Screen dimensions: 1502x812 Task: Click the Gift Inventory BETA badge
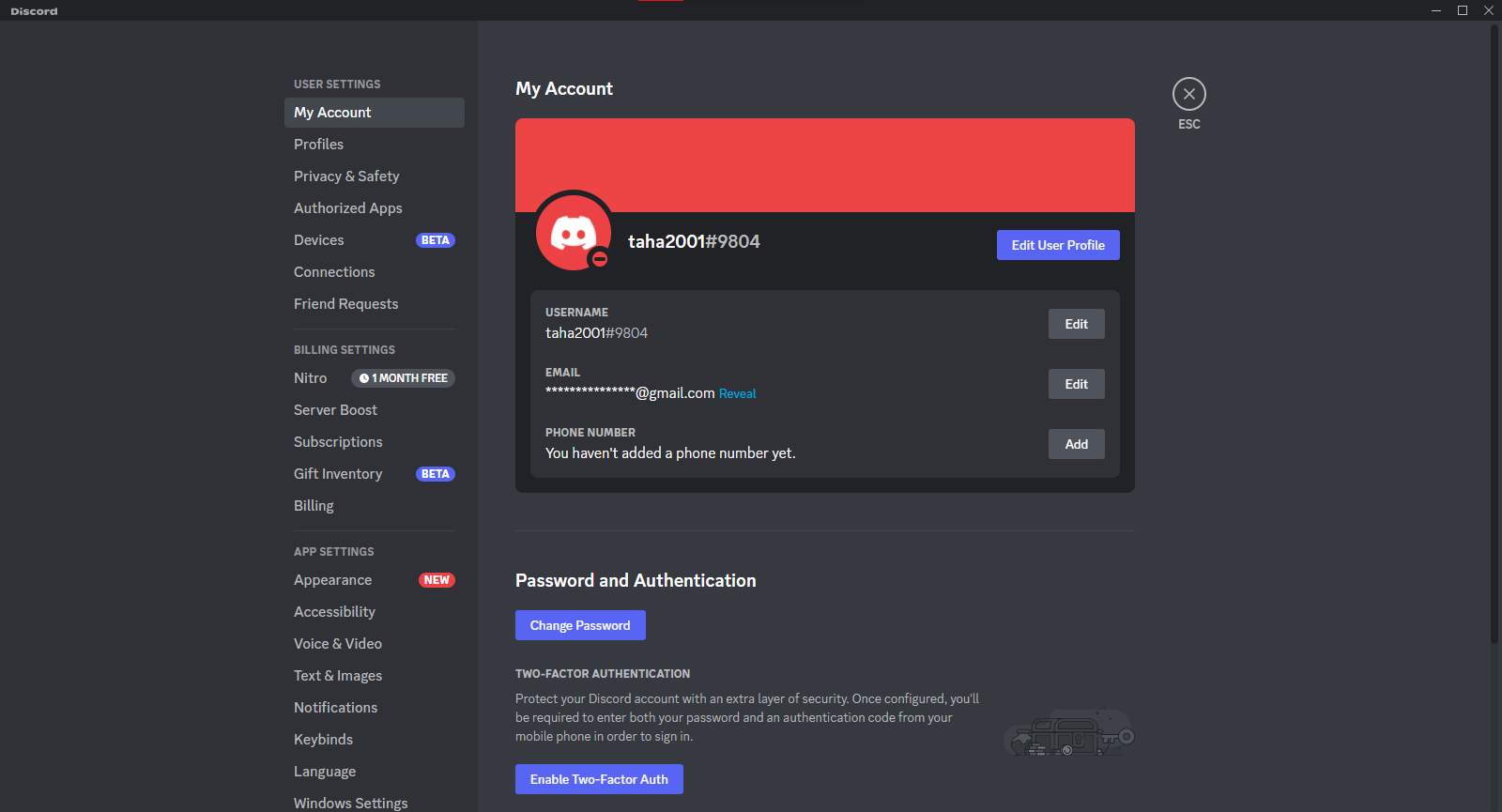point(436,474)
